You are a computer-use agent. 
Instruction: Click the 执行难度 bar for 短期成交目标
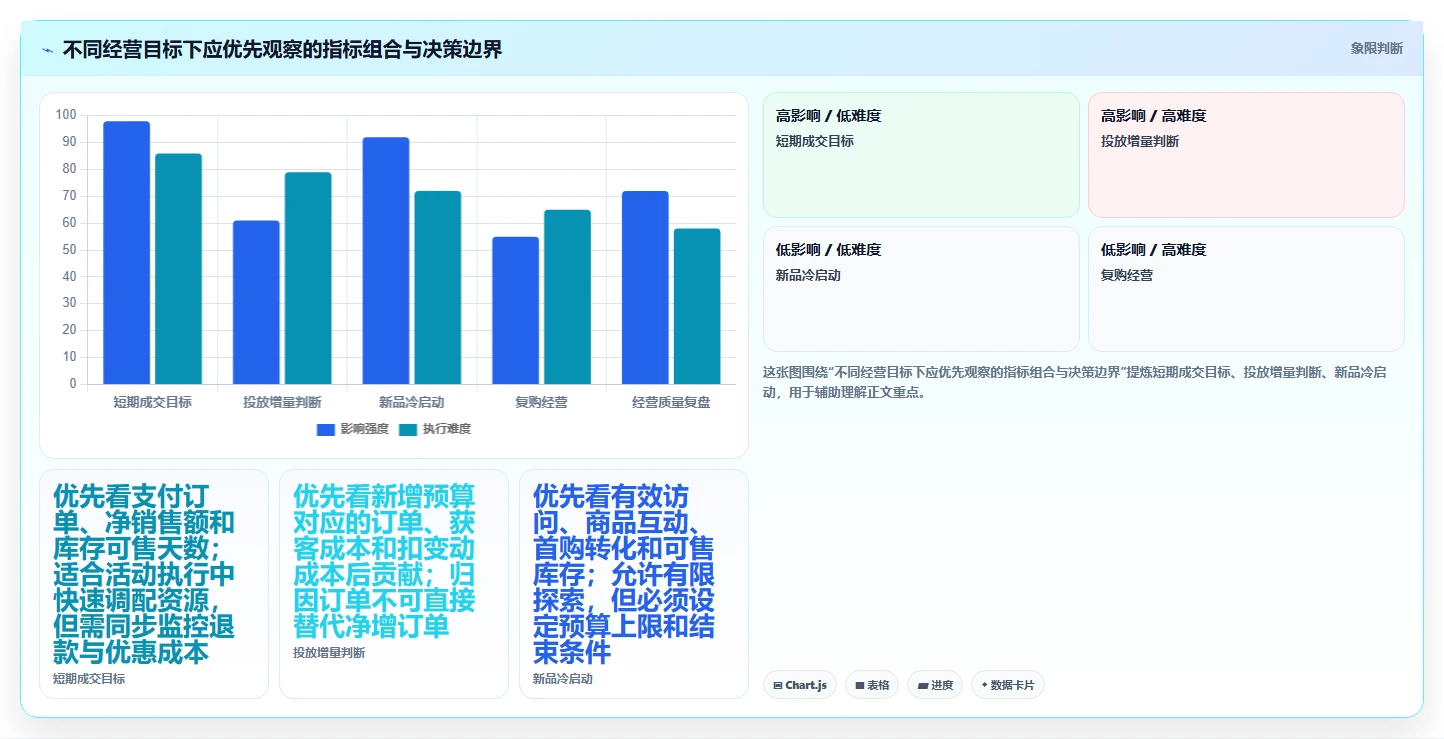click(178, 269)
